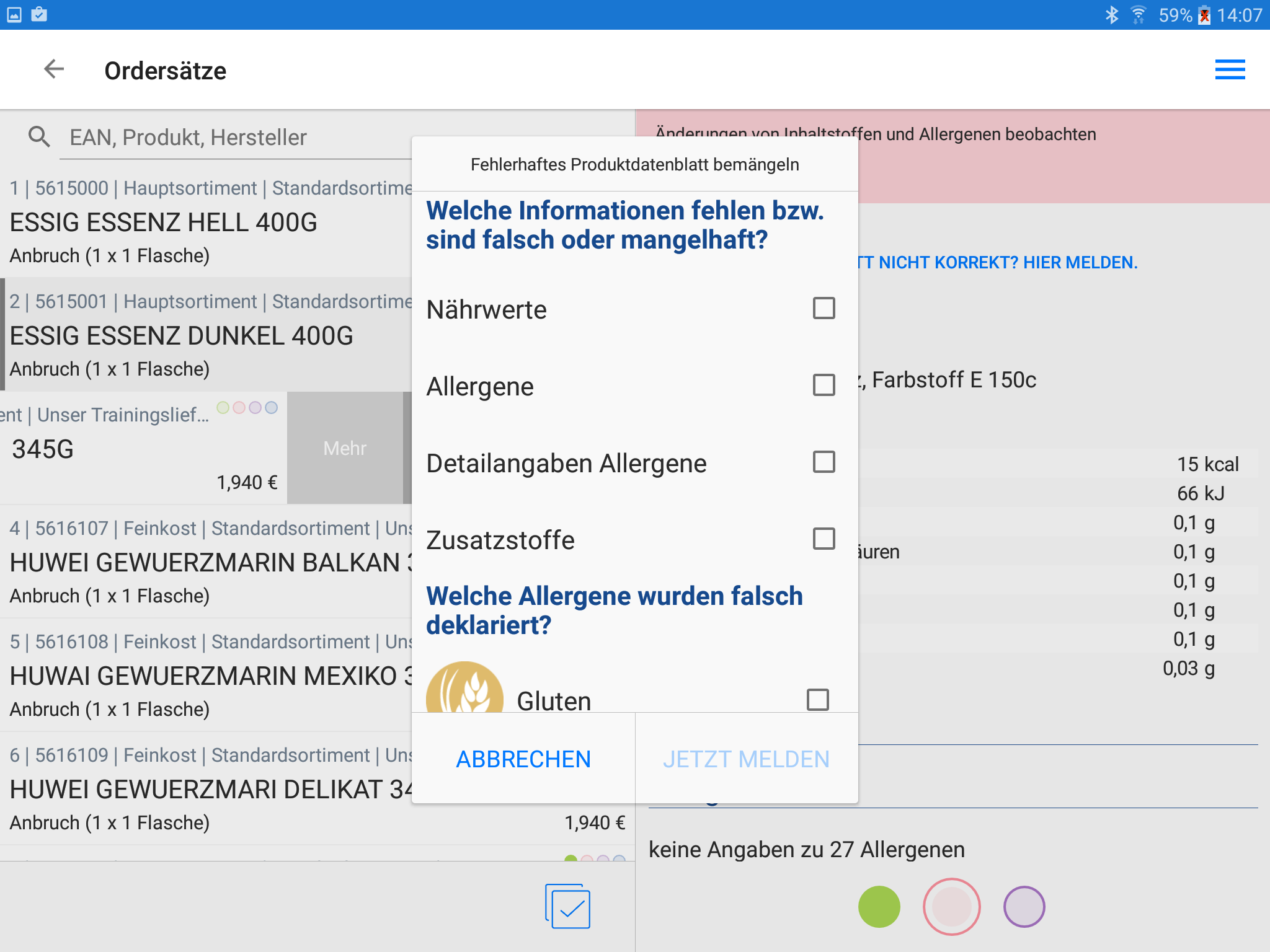Tap the Bluetooth status icon
The image size is (1270, 952).
click(1111, 15)
